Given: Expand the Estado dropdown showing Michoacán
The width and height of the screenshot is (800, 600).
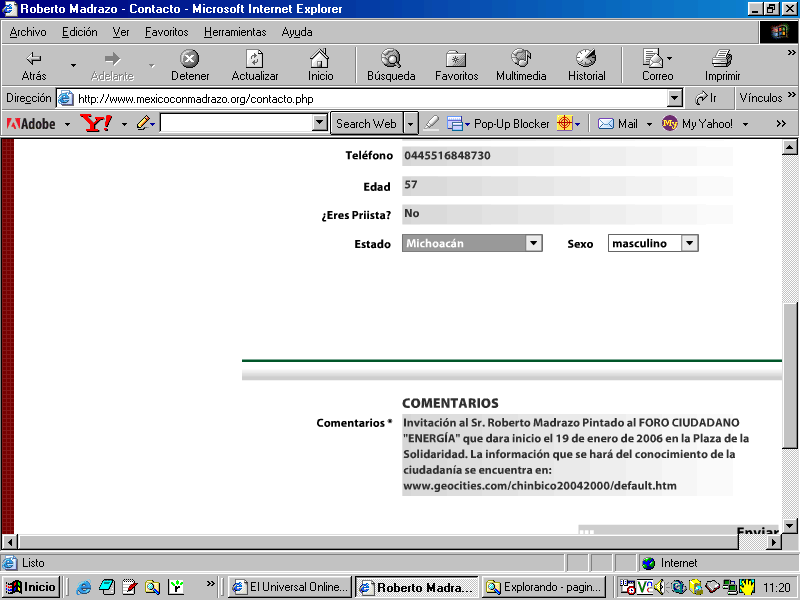Looking at the screenshot, I should pos(533,243).
